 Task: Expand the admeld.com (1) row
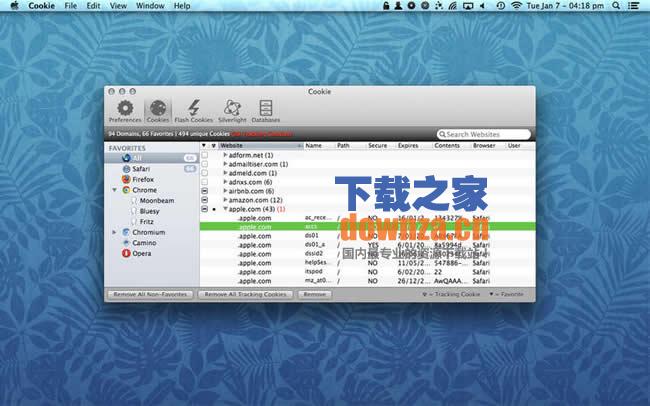pyautogui.click(x=225, y=173)
